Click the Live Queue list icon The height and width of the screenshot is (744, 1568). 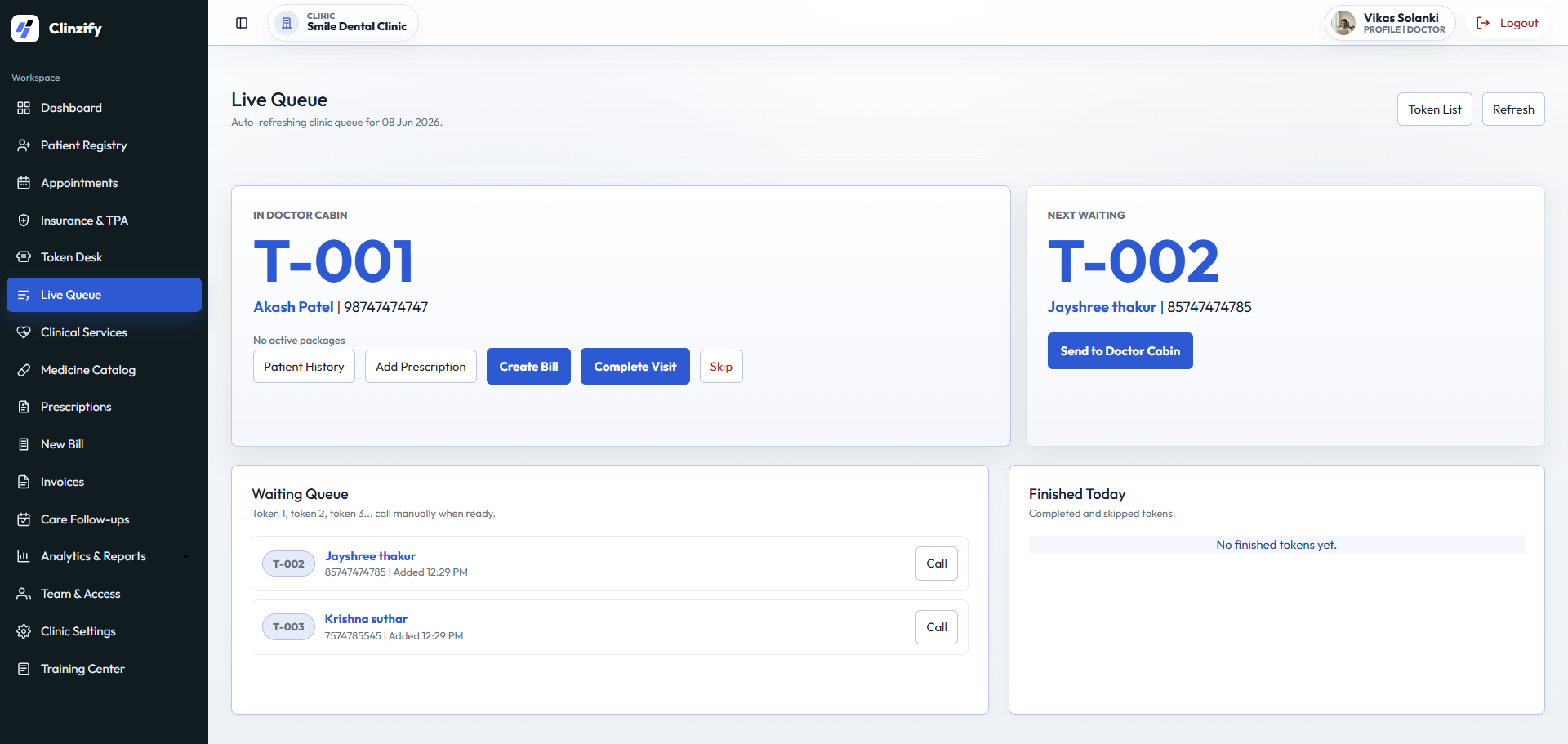[x=24, y=295]
